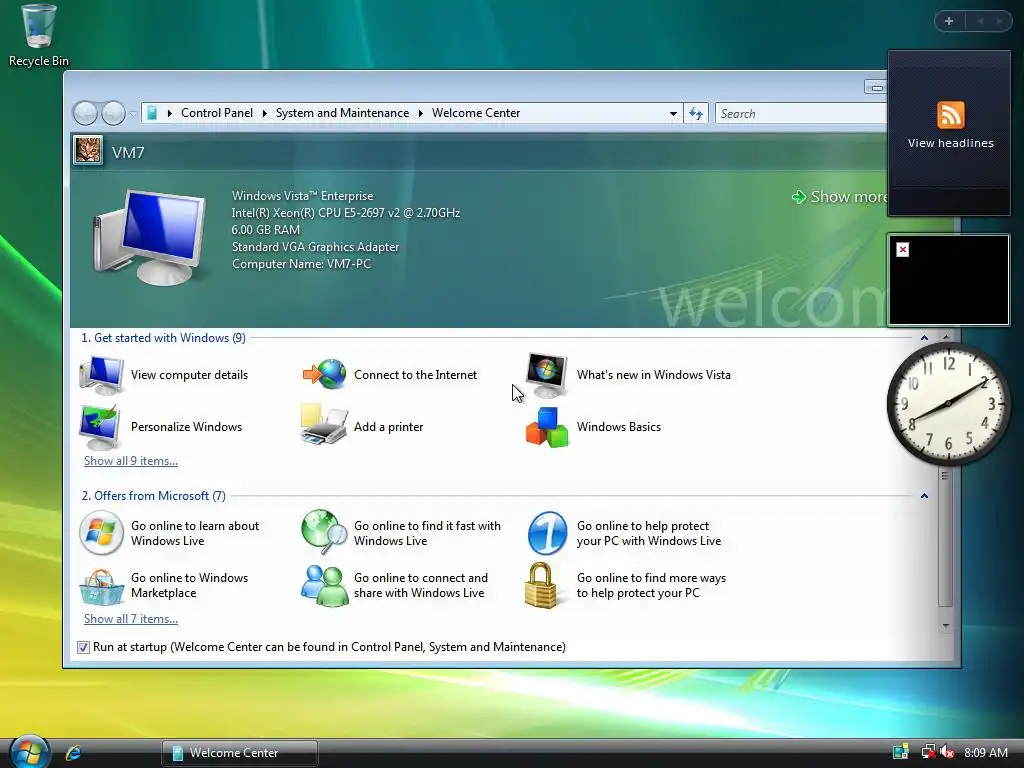
Task: Open What's new in Windows Vista icon
Action: tap(547, 375)
